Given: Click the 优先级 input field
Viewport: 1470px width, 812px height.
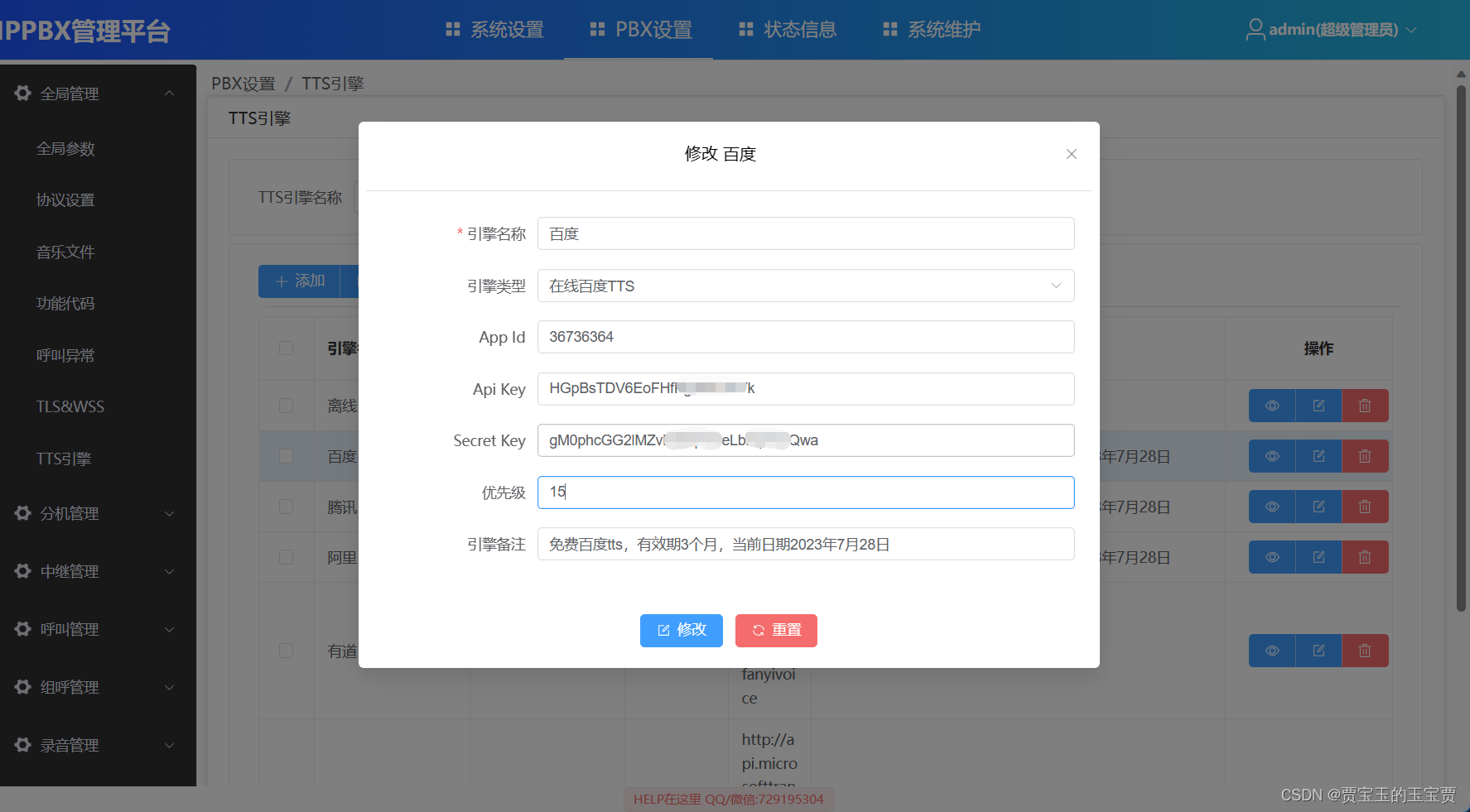Looking at the screenshot, I should 806,492.
